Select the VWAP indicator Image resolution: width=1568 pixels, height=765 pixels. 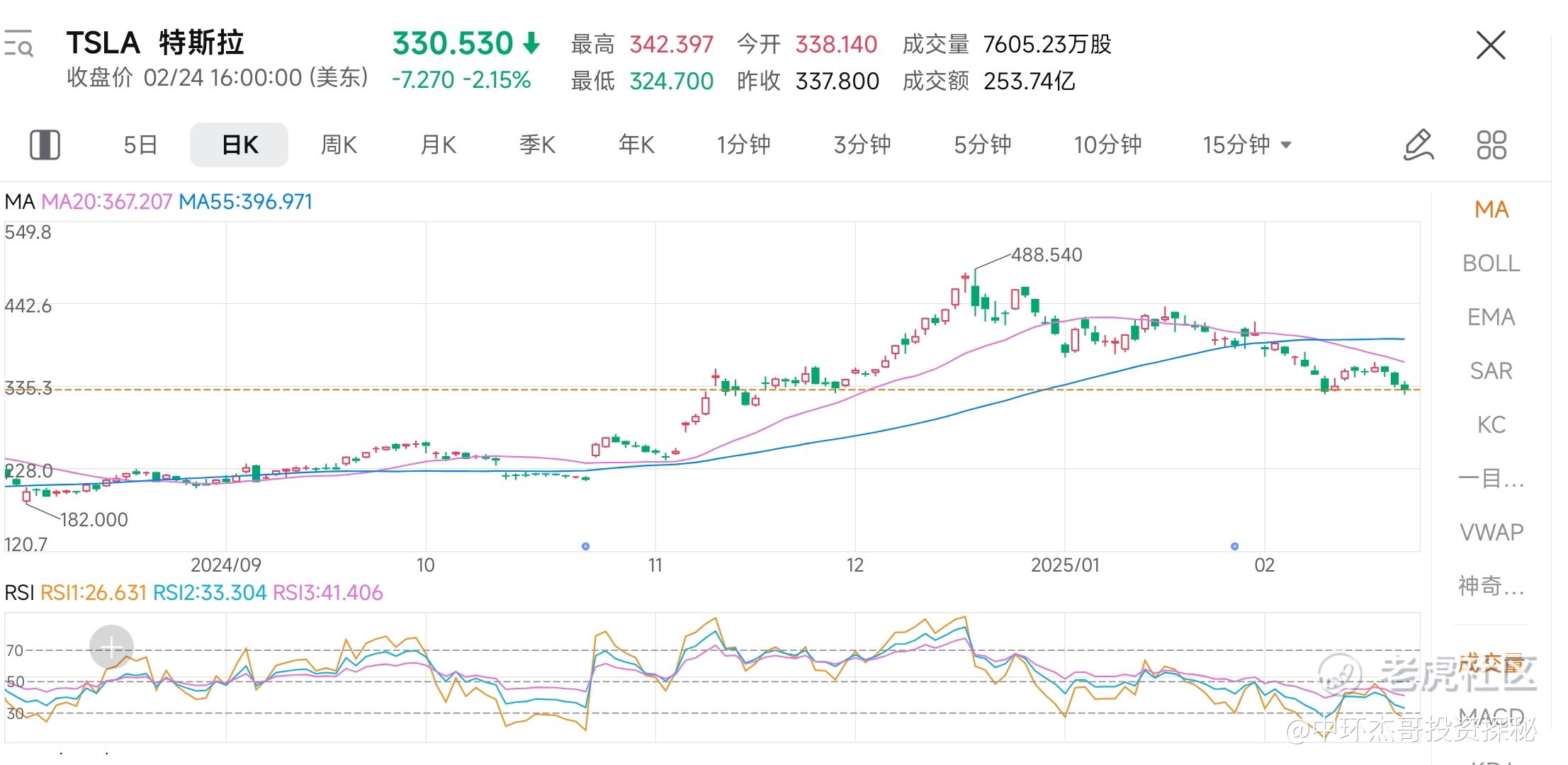tap(1491, 533)
